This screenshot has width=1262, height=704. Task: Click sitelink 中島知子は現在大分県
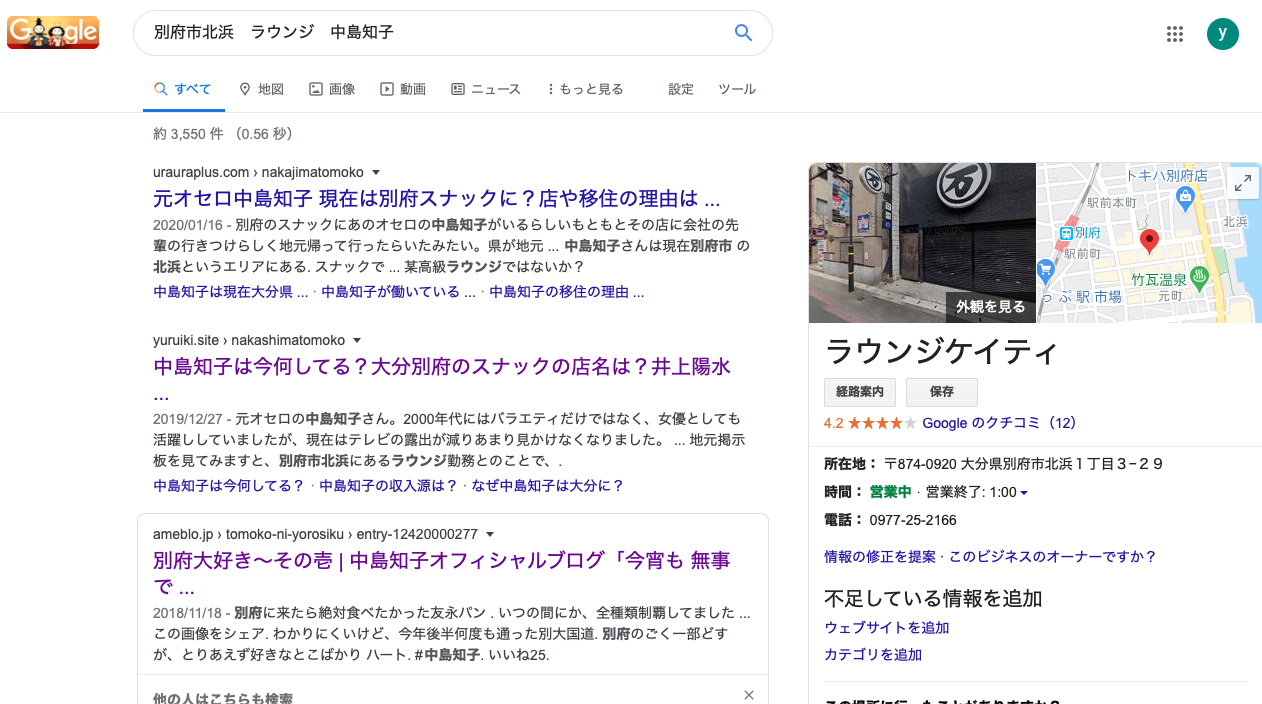231,292
